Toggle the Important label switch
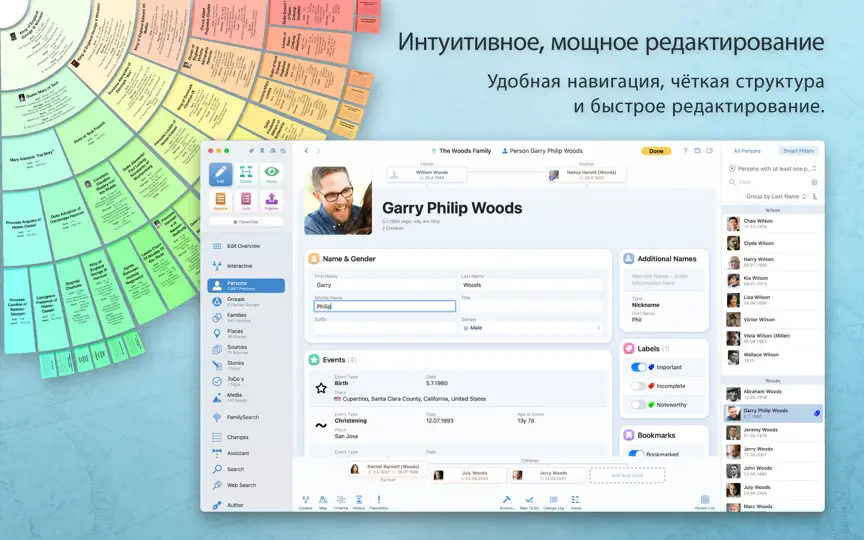The height and width of the screenshot is (540, 864). pos(638,367)
